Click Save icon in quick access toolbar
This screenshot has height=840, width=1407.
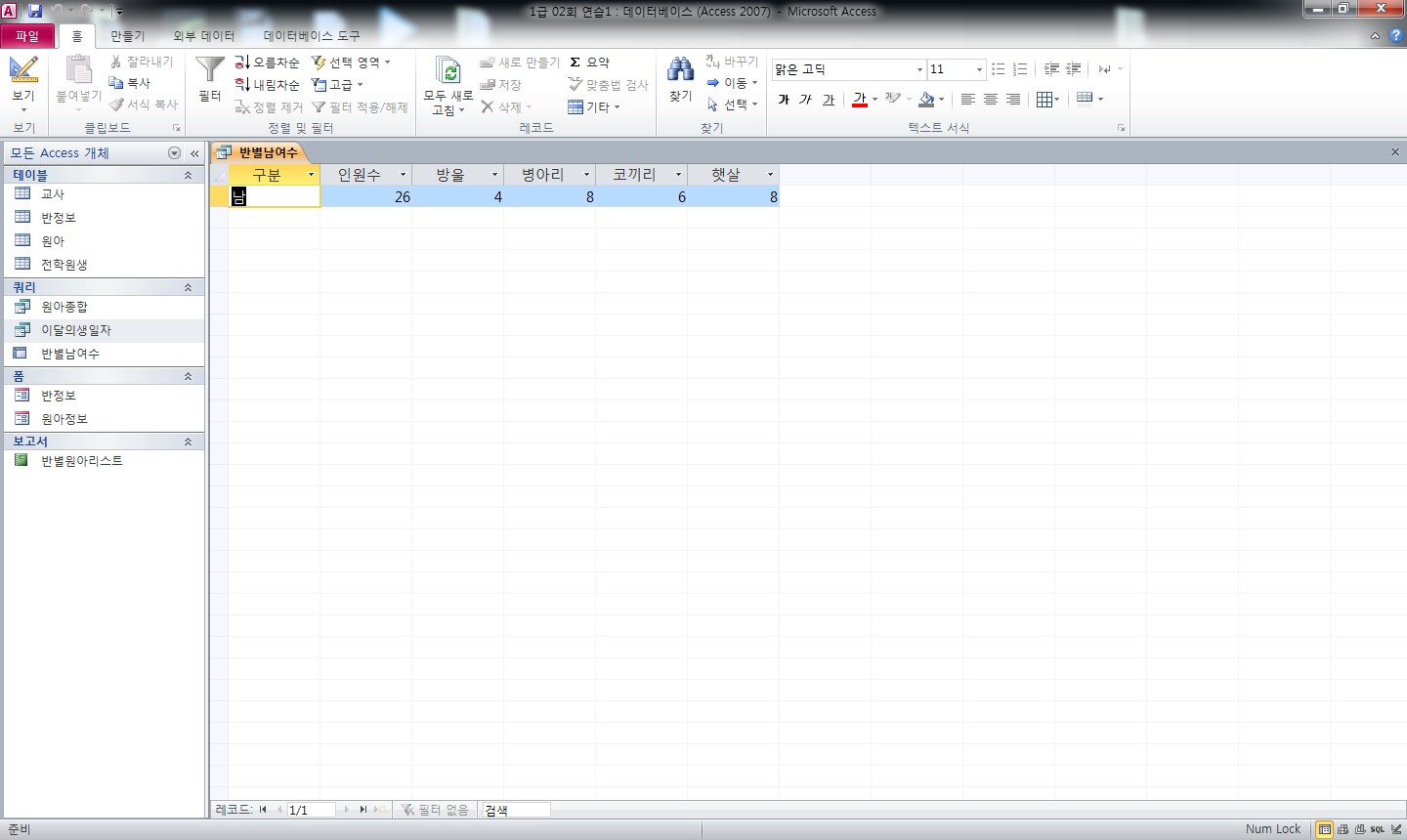(35, 11)
